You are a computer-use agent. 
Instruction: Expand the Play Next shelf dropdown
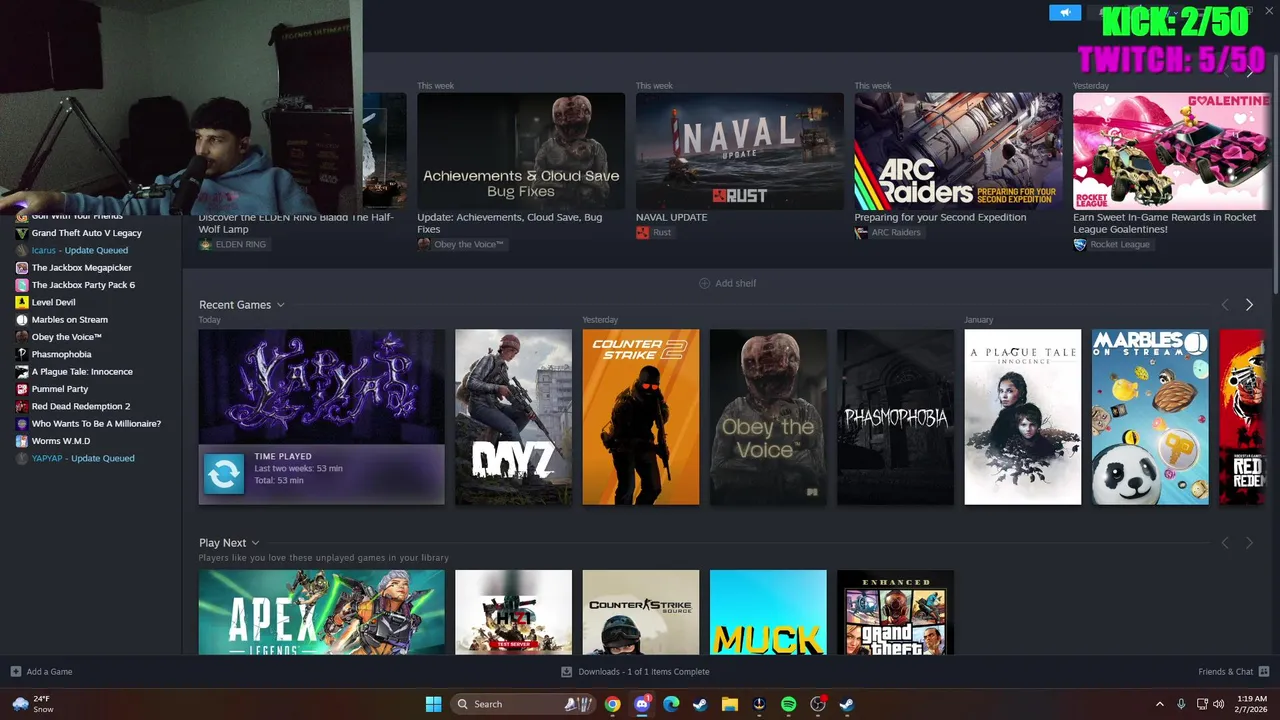256,543
